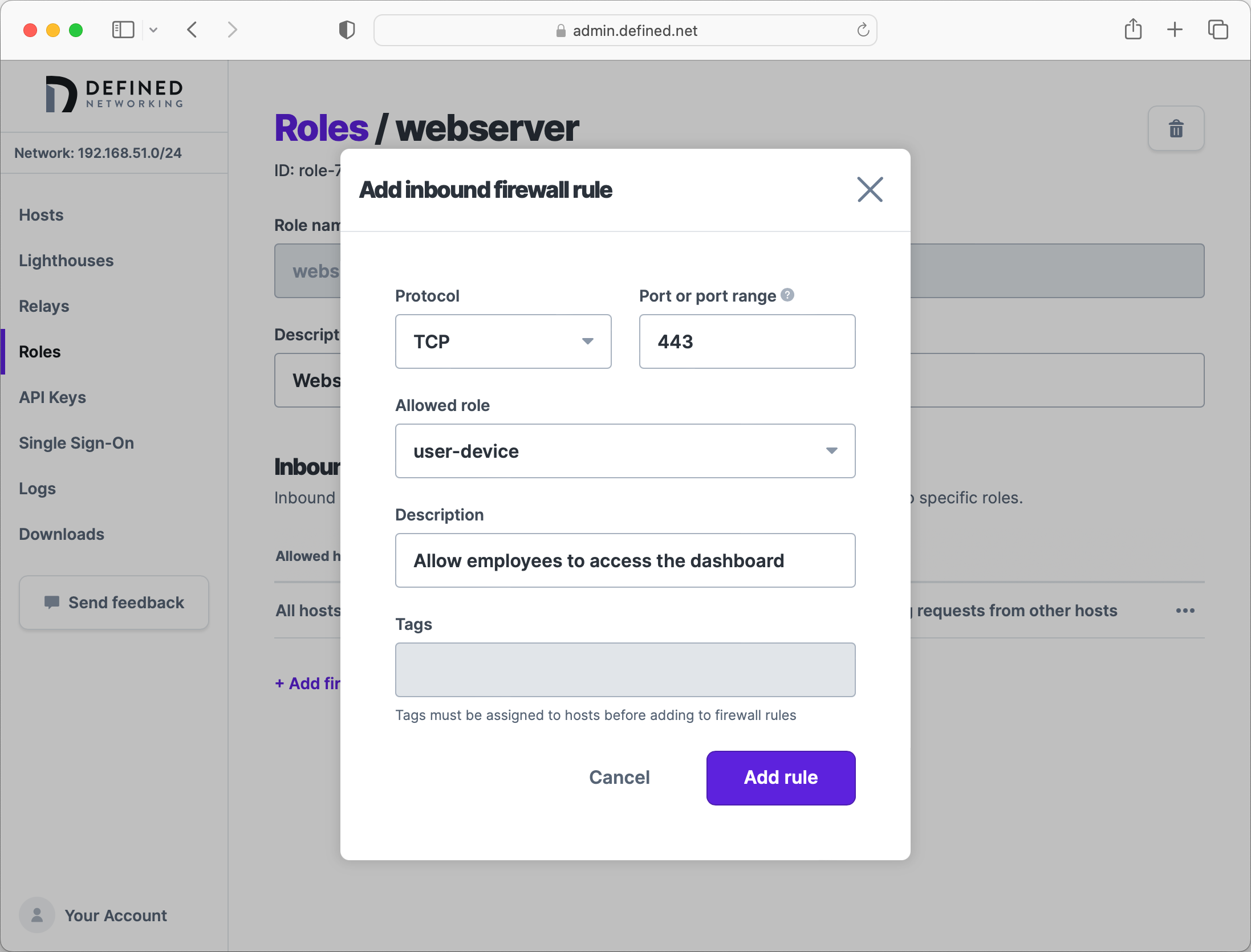Image resolution: width=1251 pixels, height=952 pixels.
Task: Expand the chevron next to the sidebar button
Action: 153,30
